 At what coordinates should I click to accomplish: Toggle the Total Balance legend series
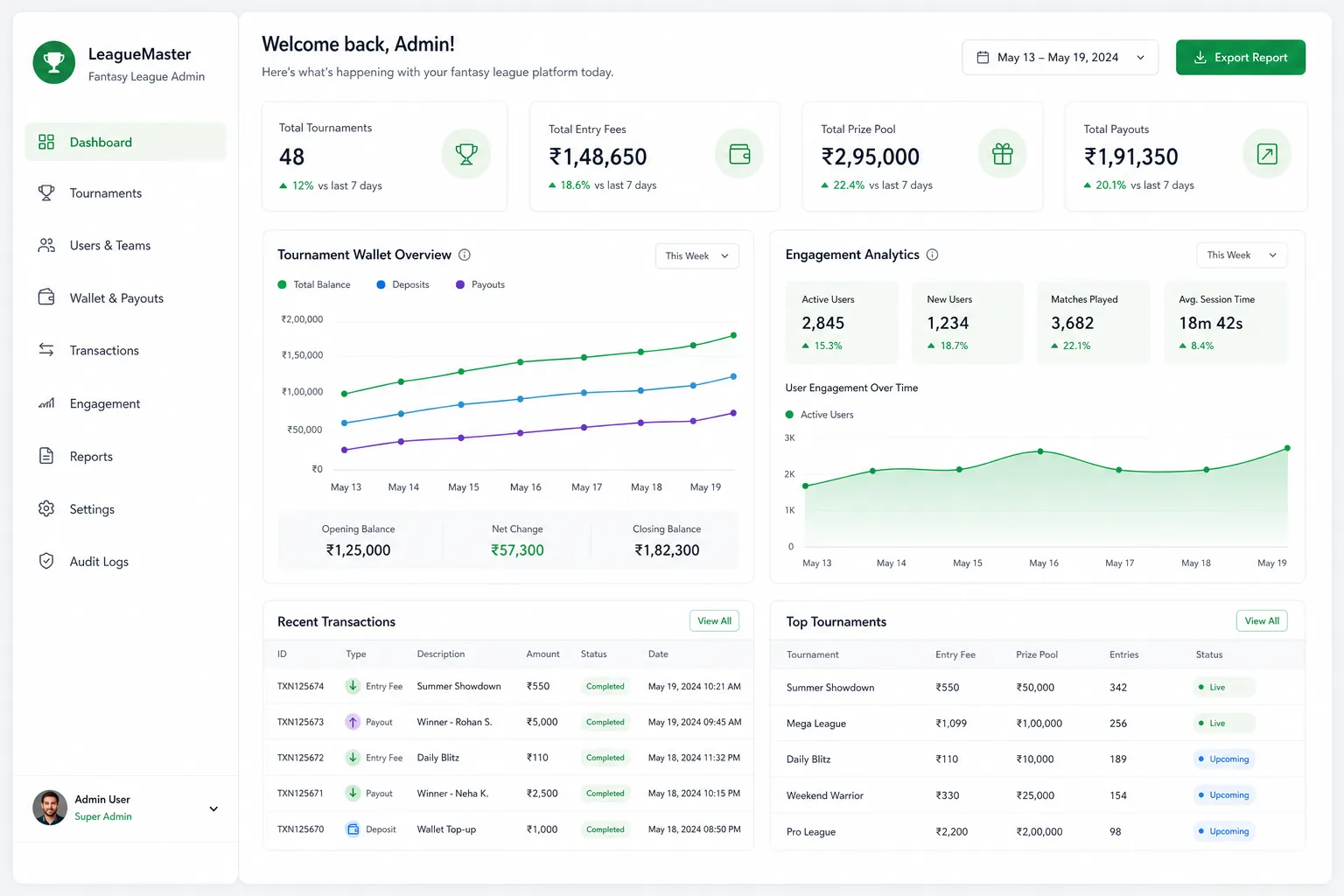coord(314,284)
